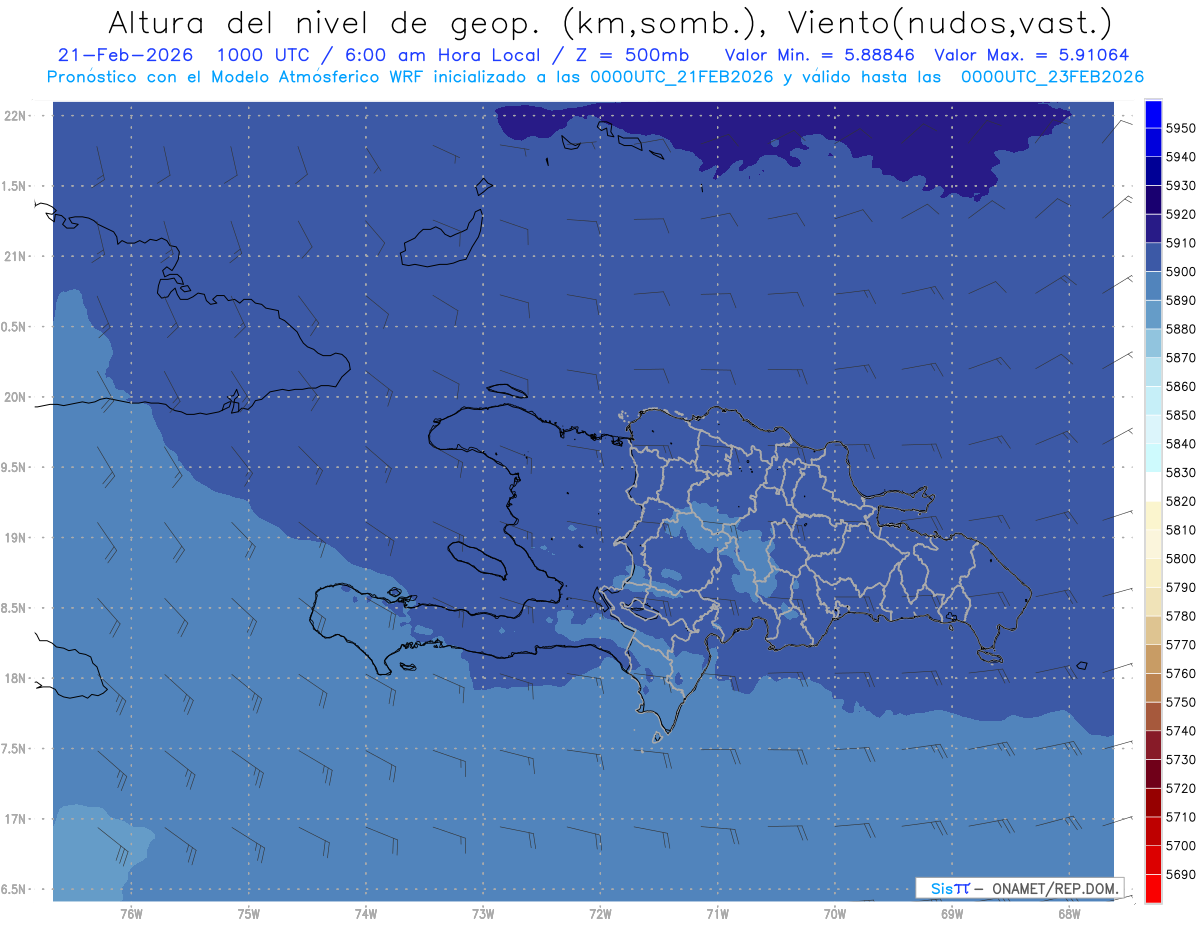Click the '68W' longitude label
Screen dimensions: 1200x927
(1069, 914)
